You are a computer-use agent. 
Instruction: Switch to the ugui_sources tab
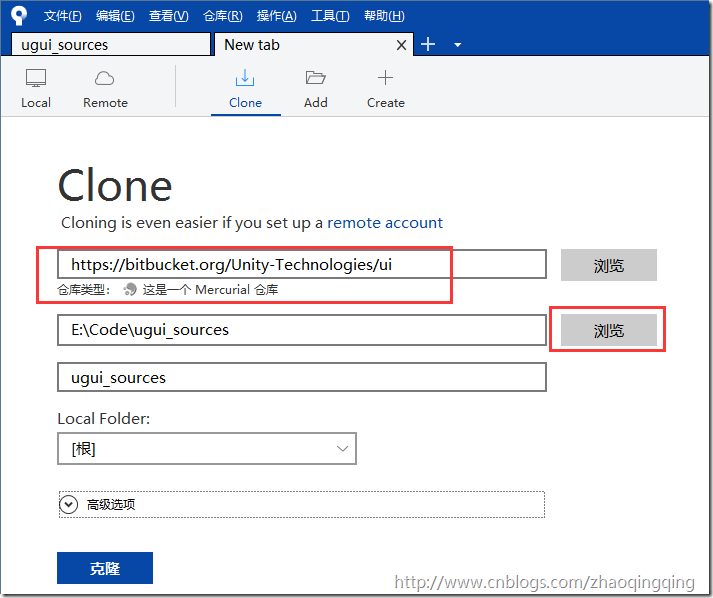coord(111,45)
